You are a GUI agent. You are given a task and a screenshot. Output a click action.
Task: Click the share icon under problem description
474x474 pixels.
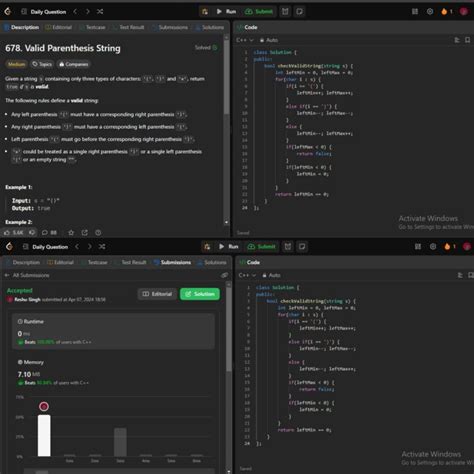pos(85,233)
